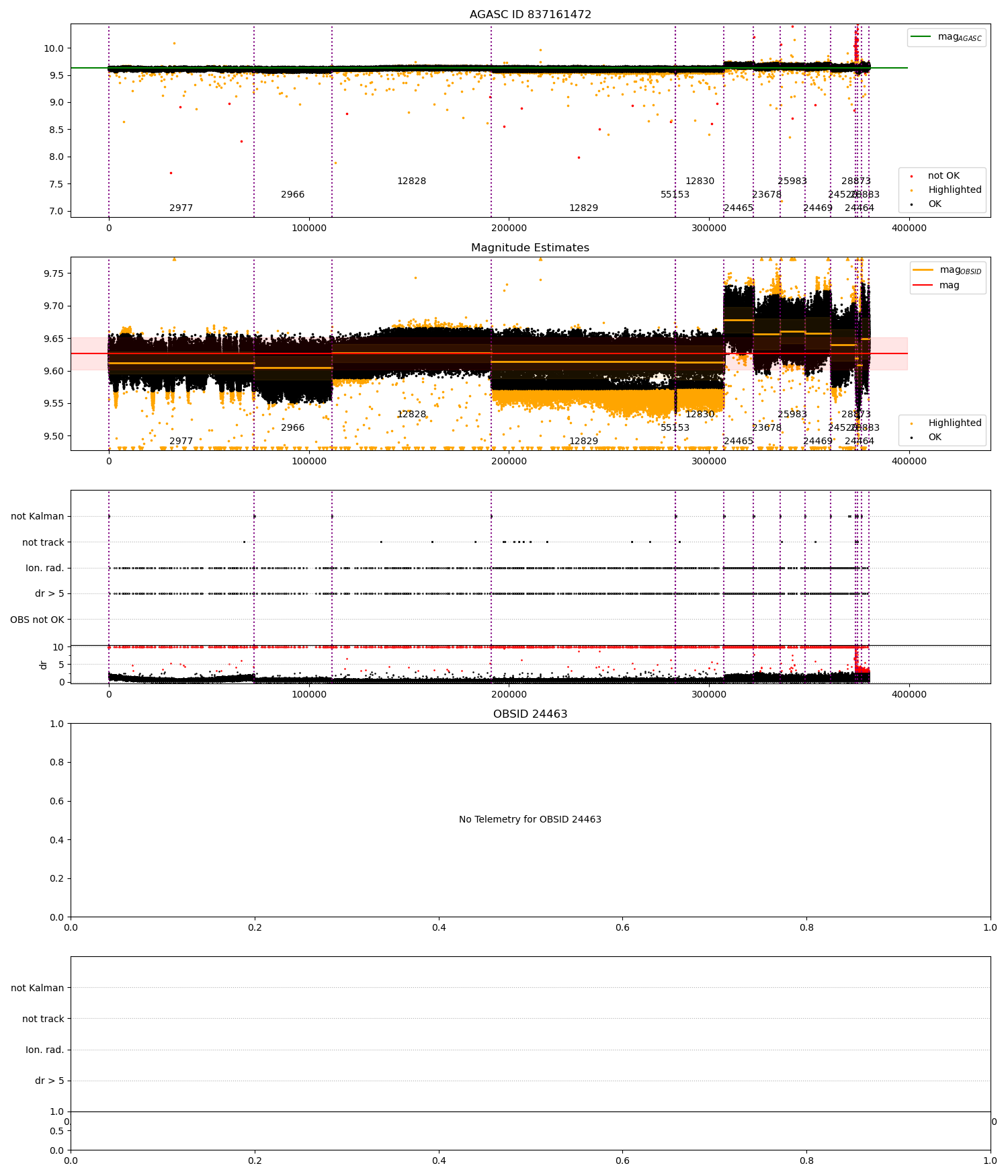This screenshot has height=1176, width=1008.
Task: Click the orange mag OBSID legend entry
Action: point(948,270)
